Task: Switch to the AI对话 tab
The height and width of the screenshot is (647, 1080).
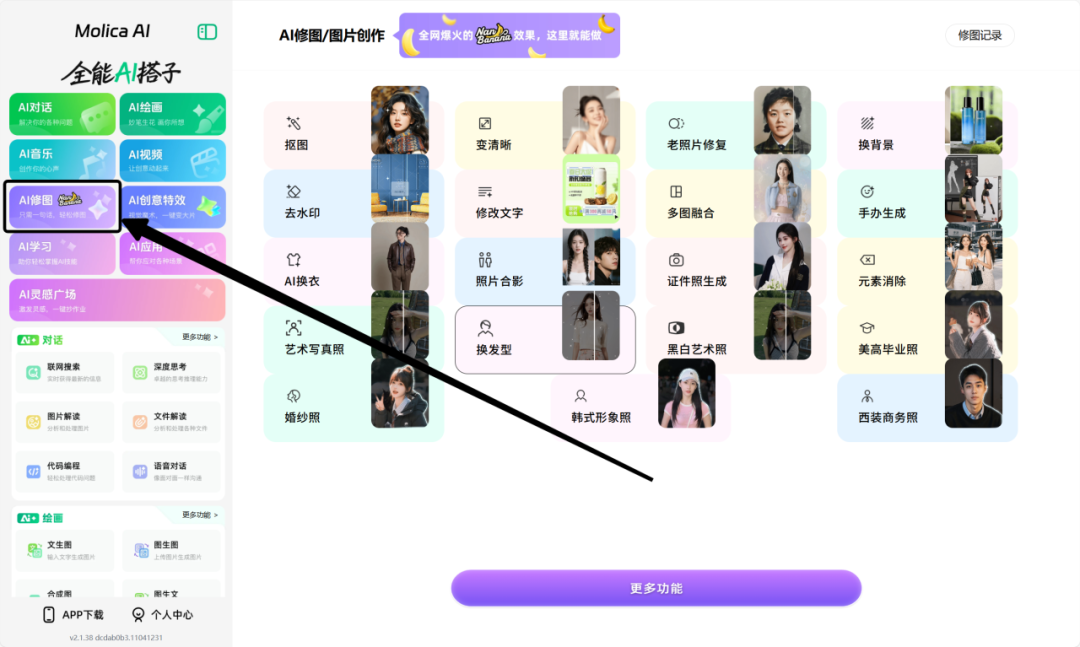Action: (x=62, y=114)
